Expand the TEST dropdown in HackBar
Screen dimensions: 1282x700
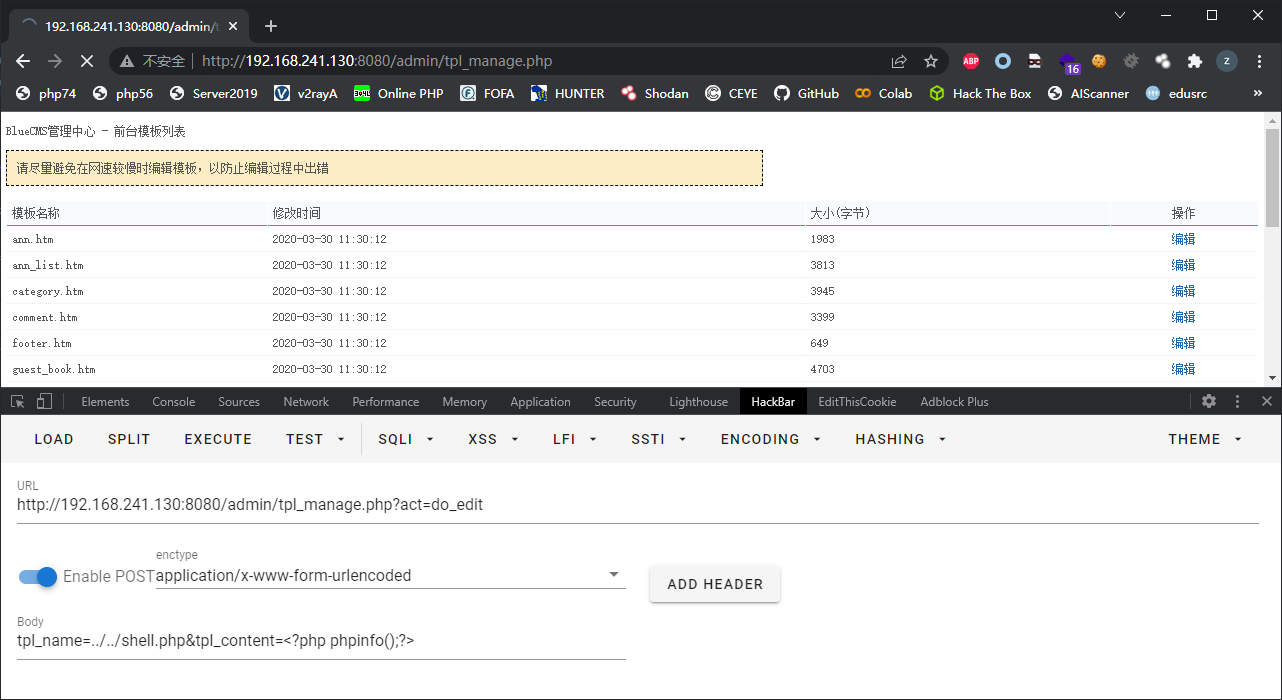[x=315, y=439]
